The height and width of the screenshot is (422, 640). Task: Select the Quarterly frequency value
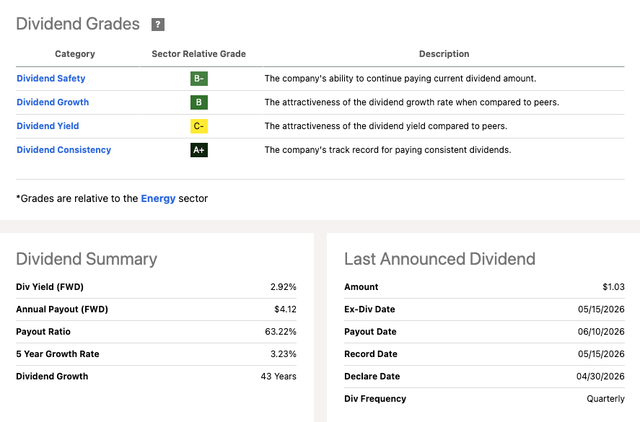[x=606, y=399]
